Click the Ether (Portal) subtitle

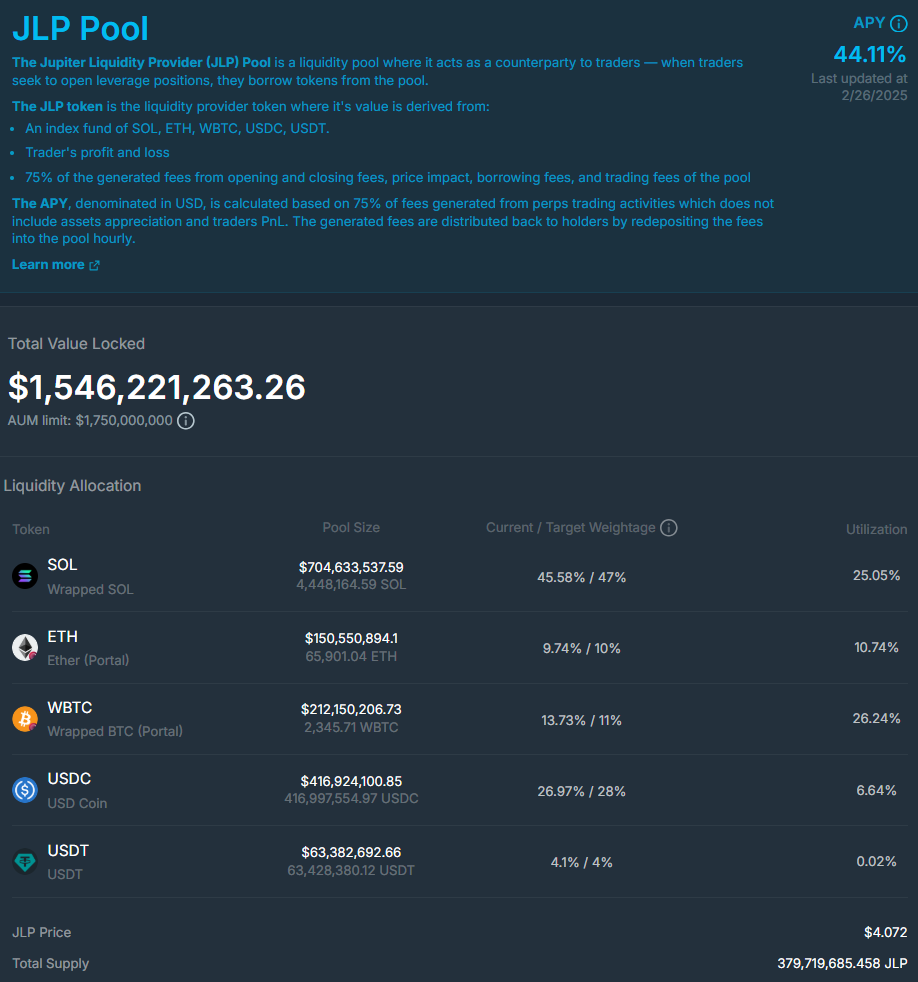[x=88, y=661]
